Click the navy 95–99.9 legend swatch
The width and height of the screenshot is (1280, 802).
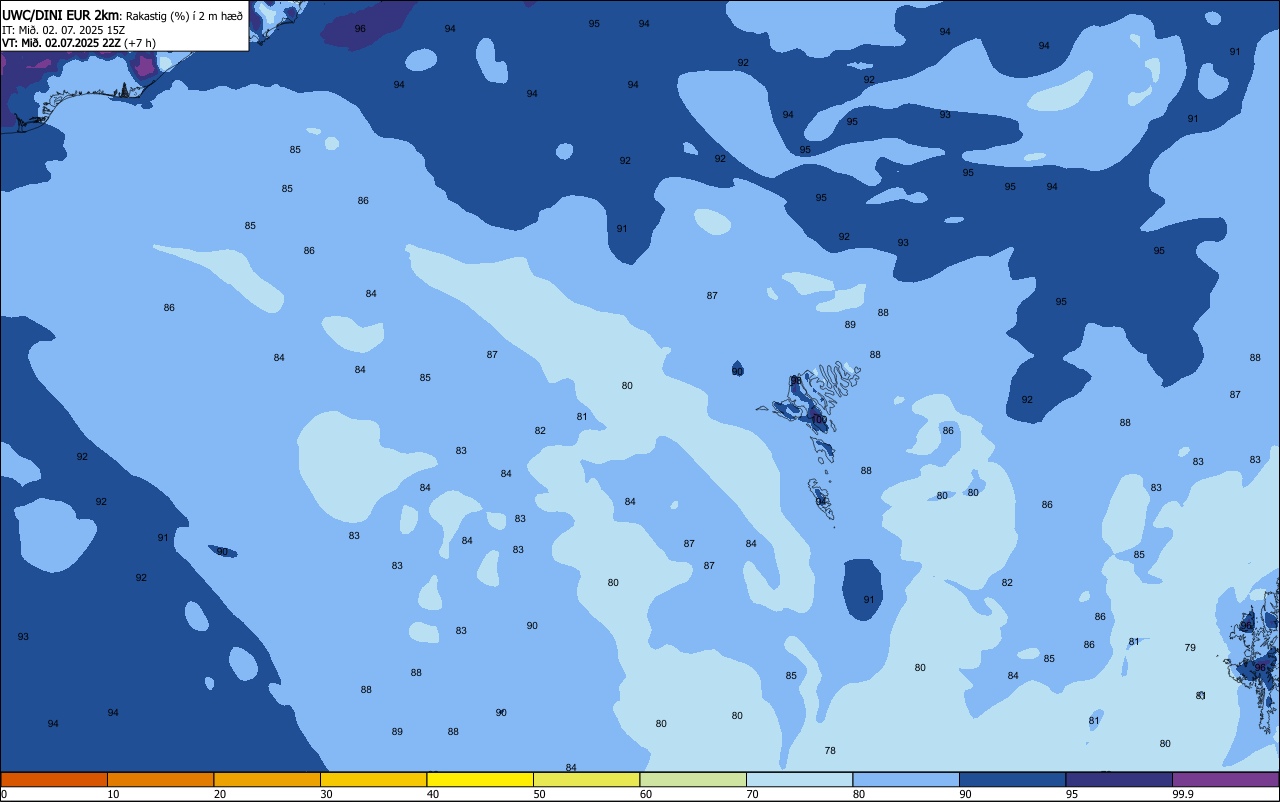(x=1119, y=779)
